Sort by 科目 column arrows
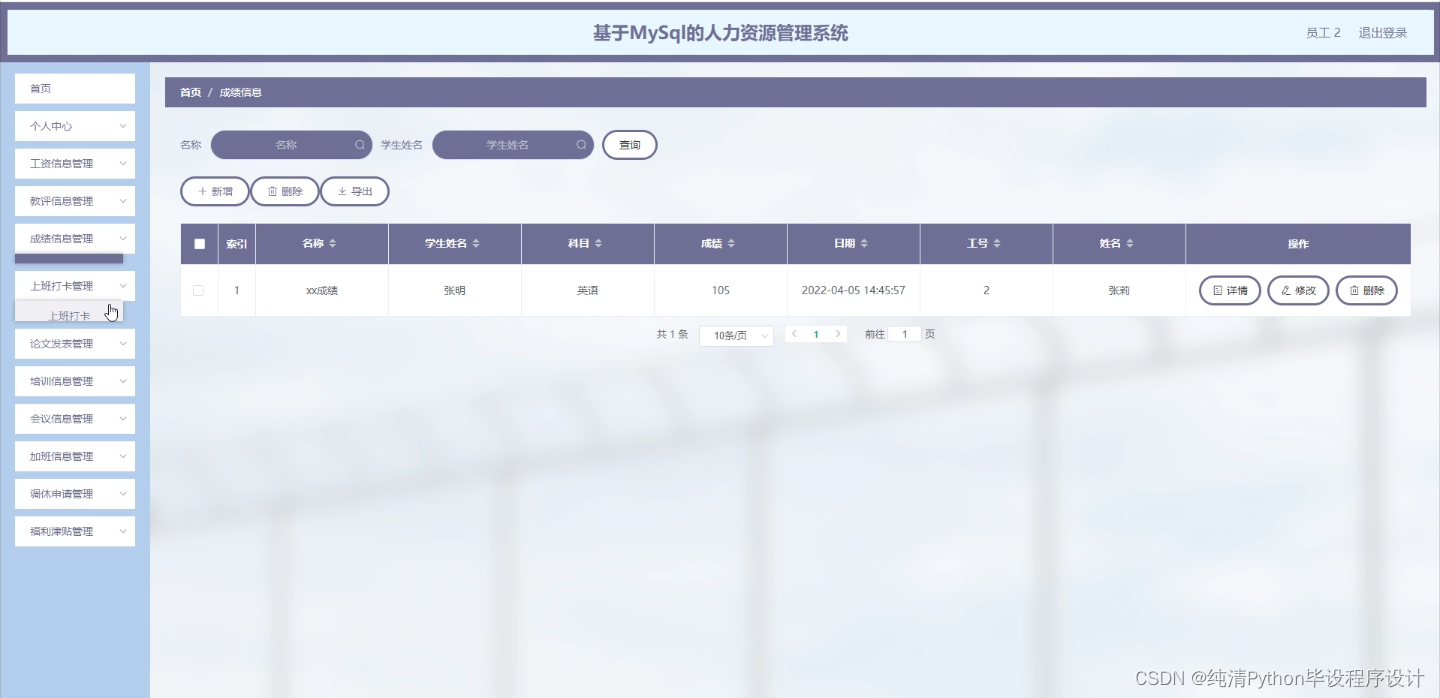 tap(598, 244)
